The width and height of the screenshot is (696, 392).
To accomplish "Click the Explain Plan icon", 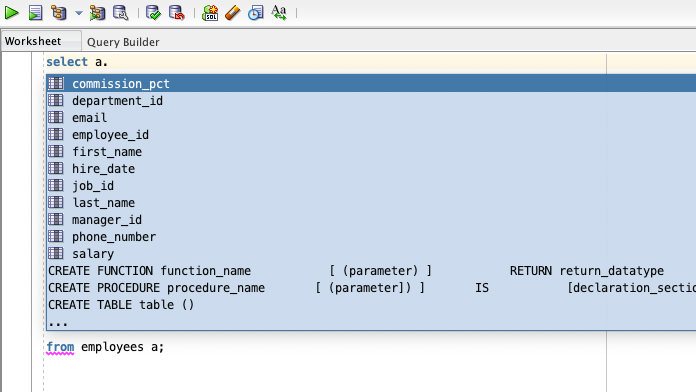I will click(x=59, y=13).
